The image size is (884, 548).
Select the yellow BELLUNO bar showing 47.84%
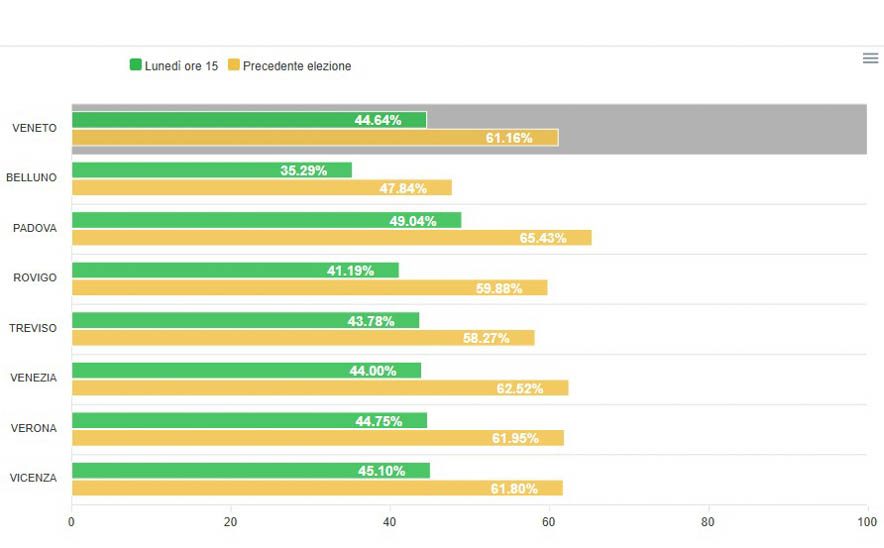(x=261, y=188)
